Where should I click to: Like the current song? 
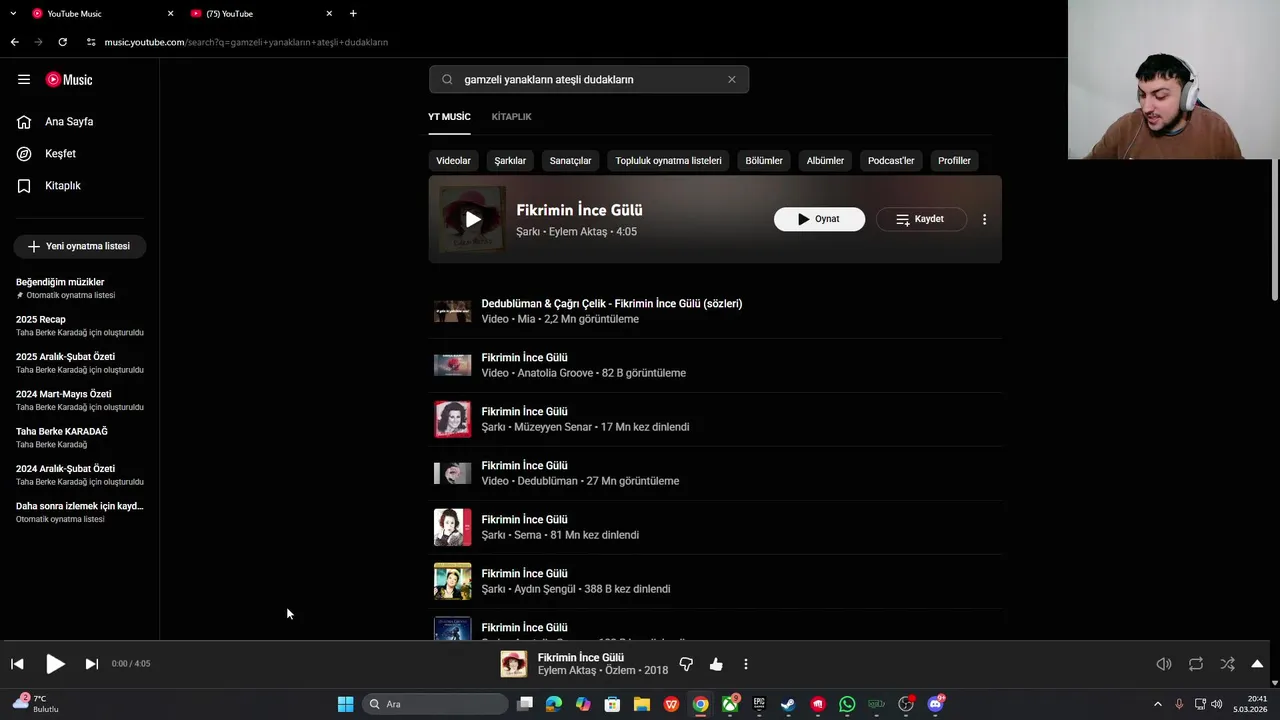pos(716,664)
